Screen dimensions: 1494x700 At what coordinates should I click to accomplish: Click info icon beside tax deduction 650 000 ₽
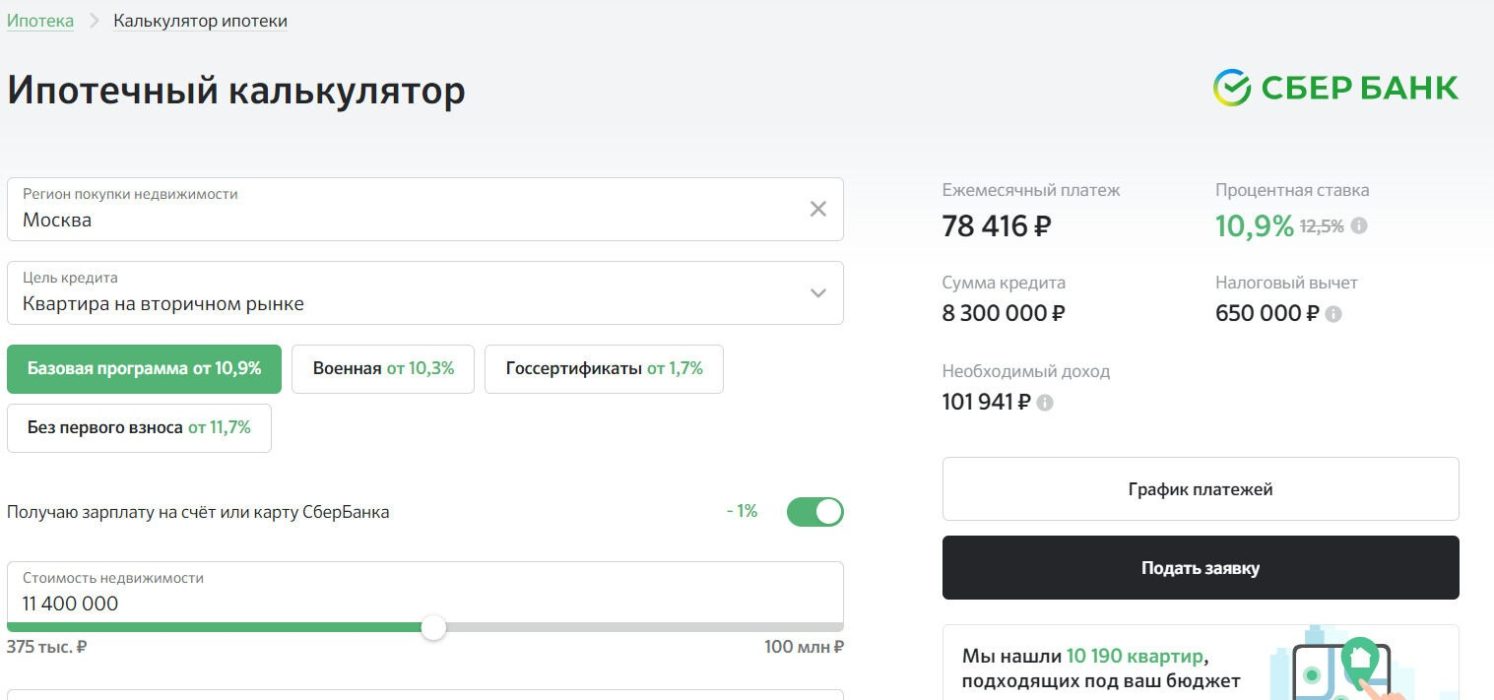pyautogui.click(x=1333, y=314)
